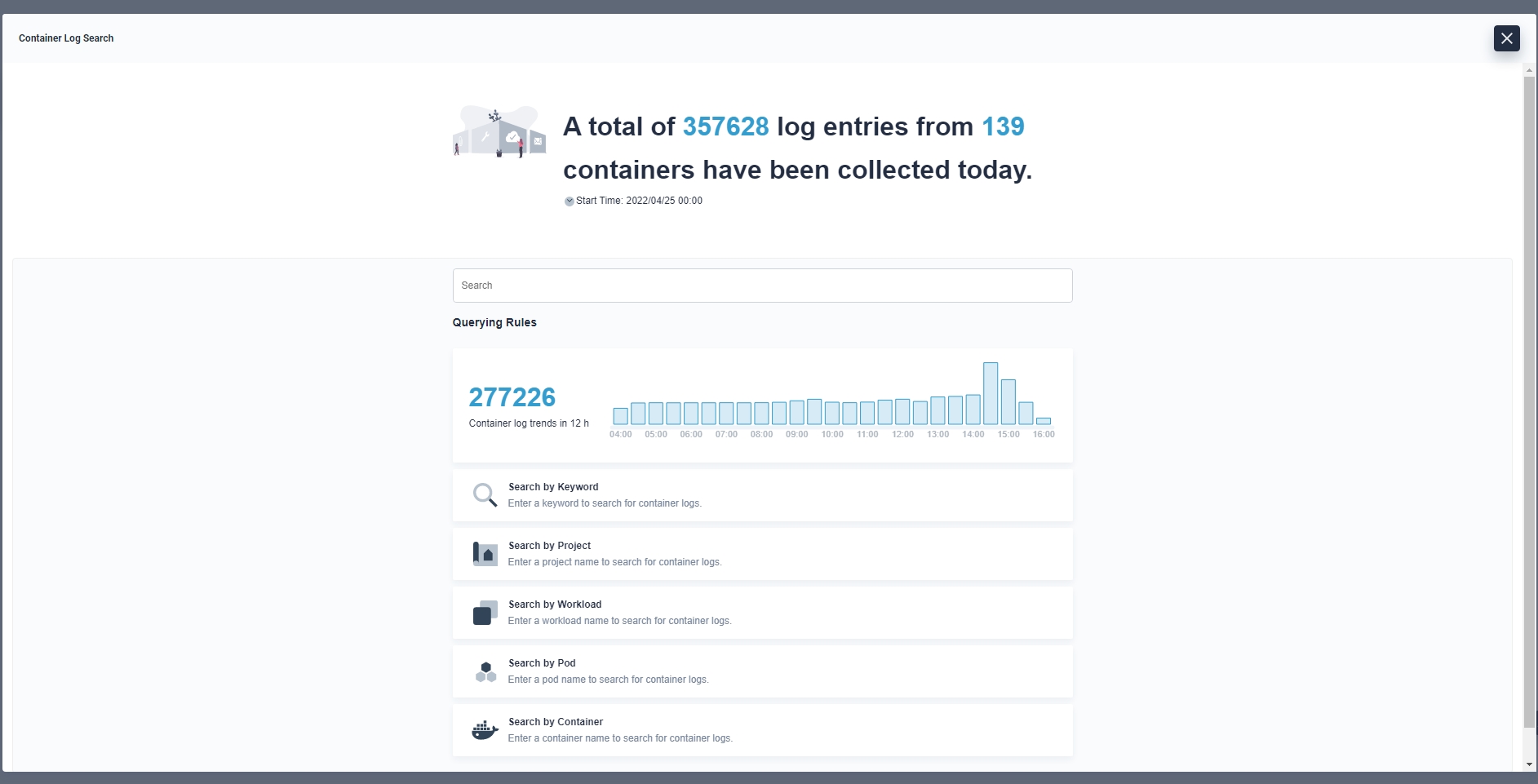Open Search by Container rule
This screenshot has height=784, width=1538.
[556, 722]
